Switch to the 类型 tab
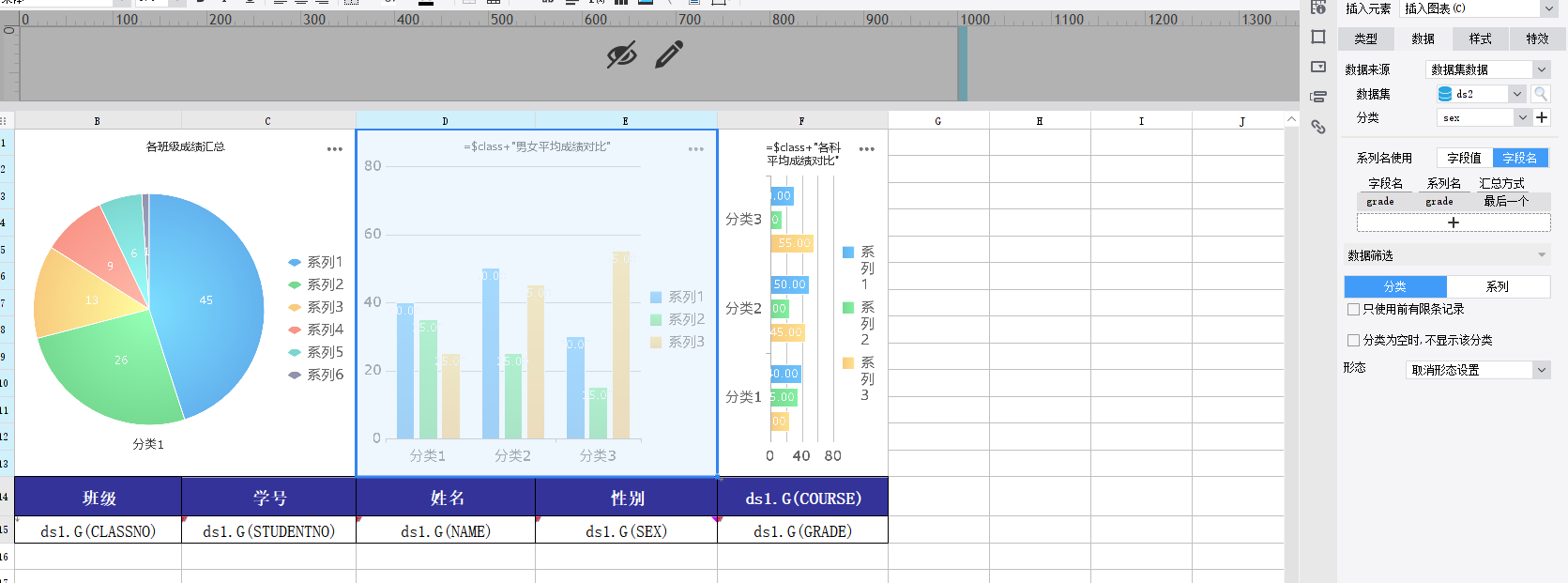This screenshot has height=583, width=1568. click(1365, 38)
